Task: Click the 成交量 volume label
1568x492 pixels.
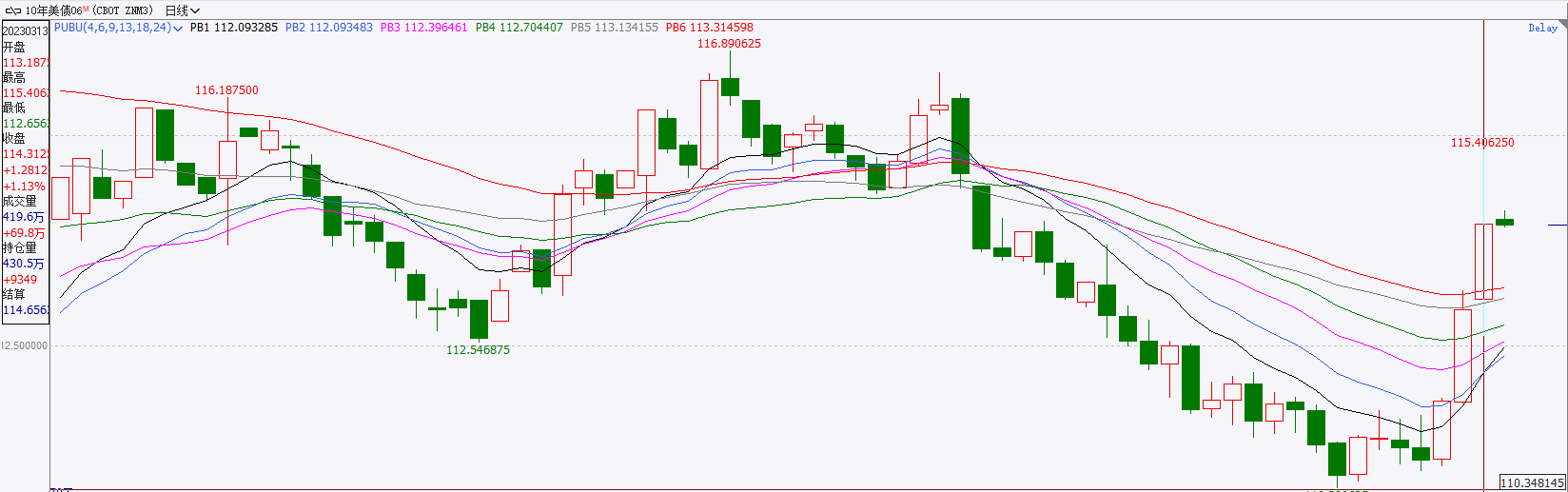Action: pyautogui.click(x=19, y=202)
